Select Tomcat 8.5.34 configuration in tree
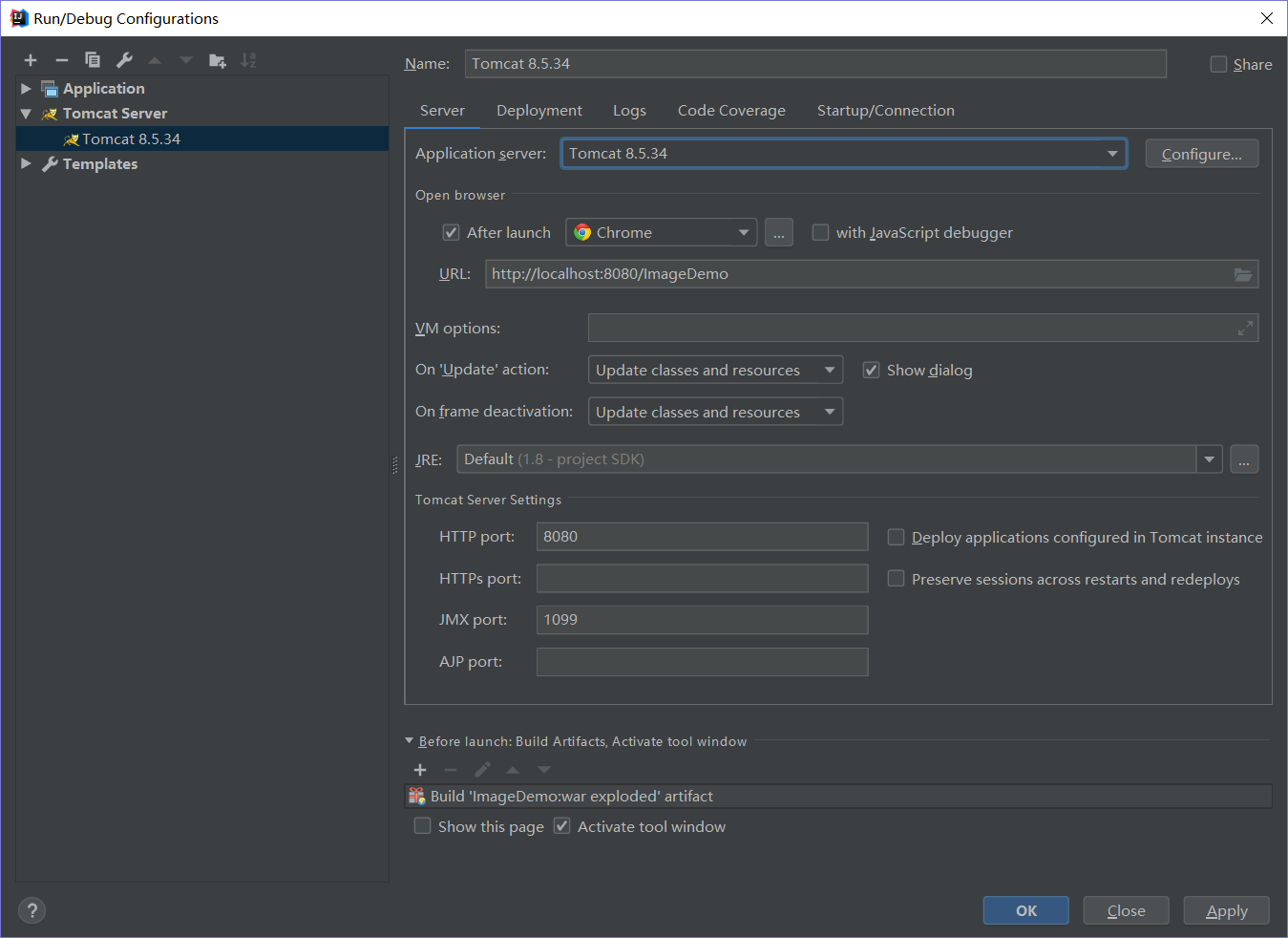This screenshot has height=938, width=1288. coord(202,139)
